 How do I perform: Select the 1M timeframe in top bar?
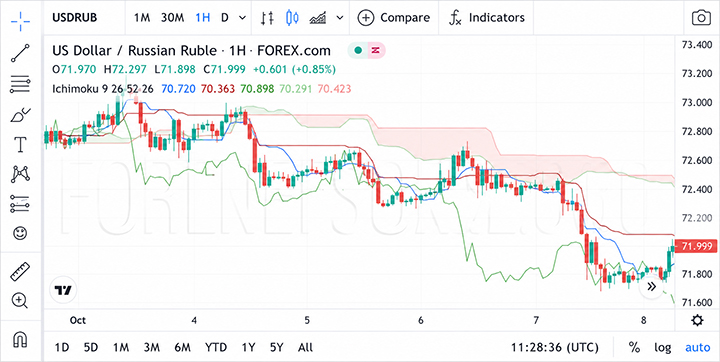coord(142,18)
